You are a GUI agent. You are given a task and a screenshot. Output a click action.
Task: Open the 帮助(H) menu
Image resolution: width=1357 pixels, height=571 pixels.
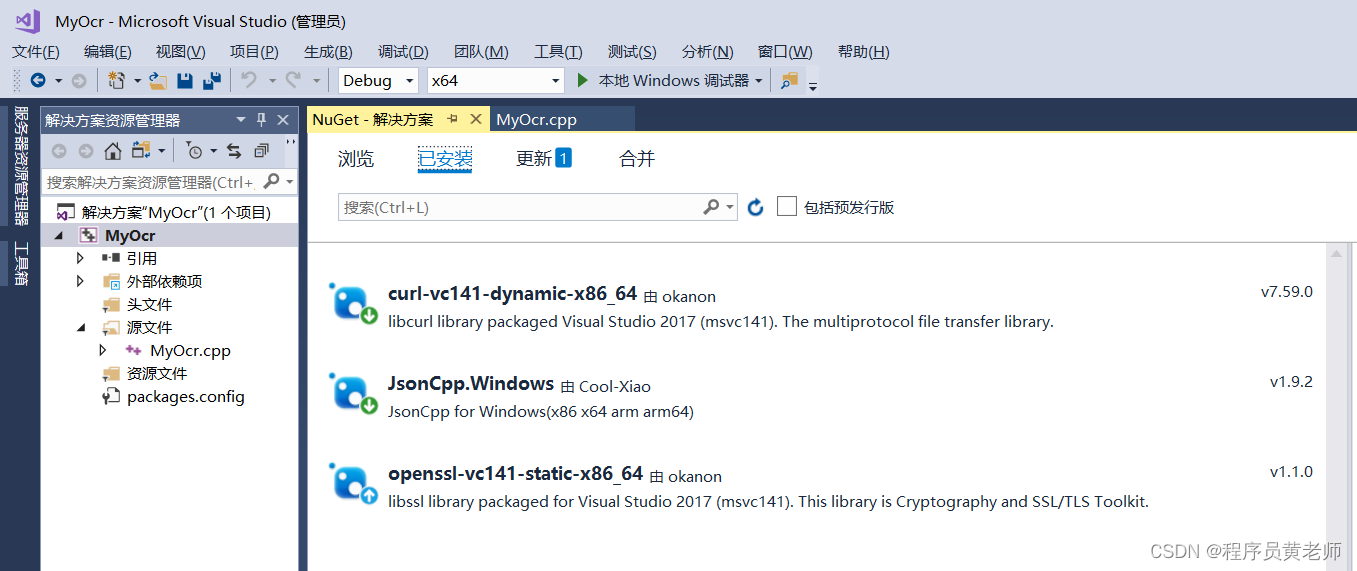[863, 52]
